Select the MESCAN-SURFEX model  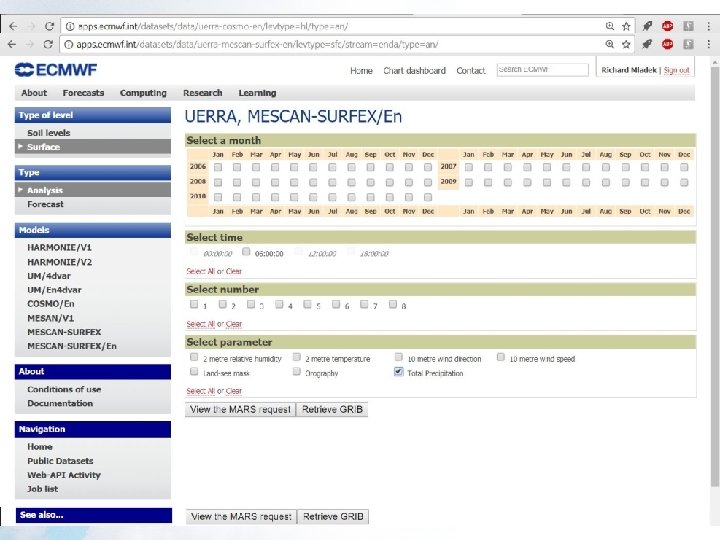pyautogui.click(x=64, y=332)
